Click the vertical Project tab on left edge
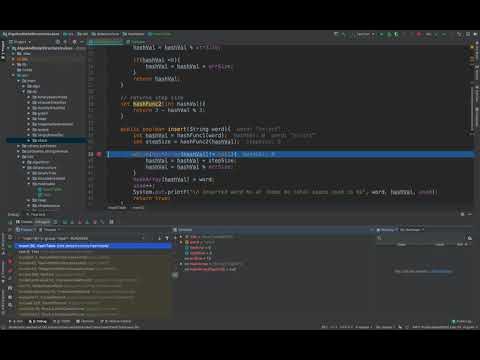Image resolution: width=480 pixels, height=360 pixels. [x=3, y=50]
